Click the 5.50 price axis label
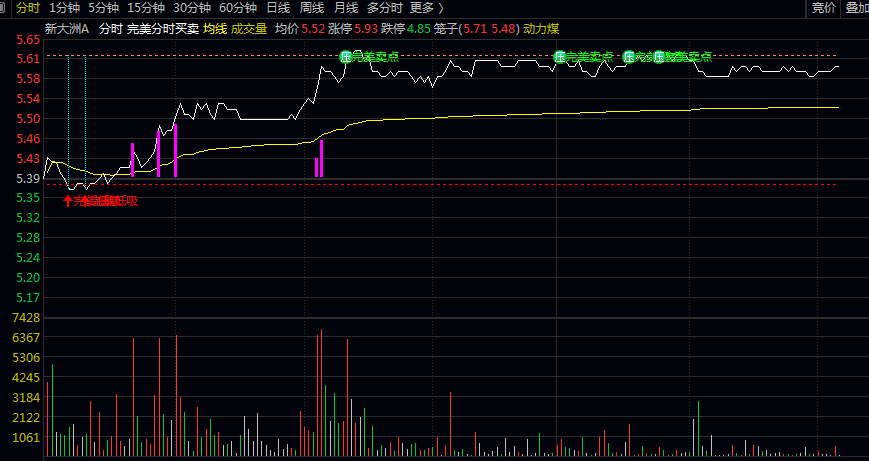The width and height of the screenshot is (869, 461). pos(28,119)
